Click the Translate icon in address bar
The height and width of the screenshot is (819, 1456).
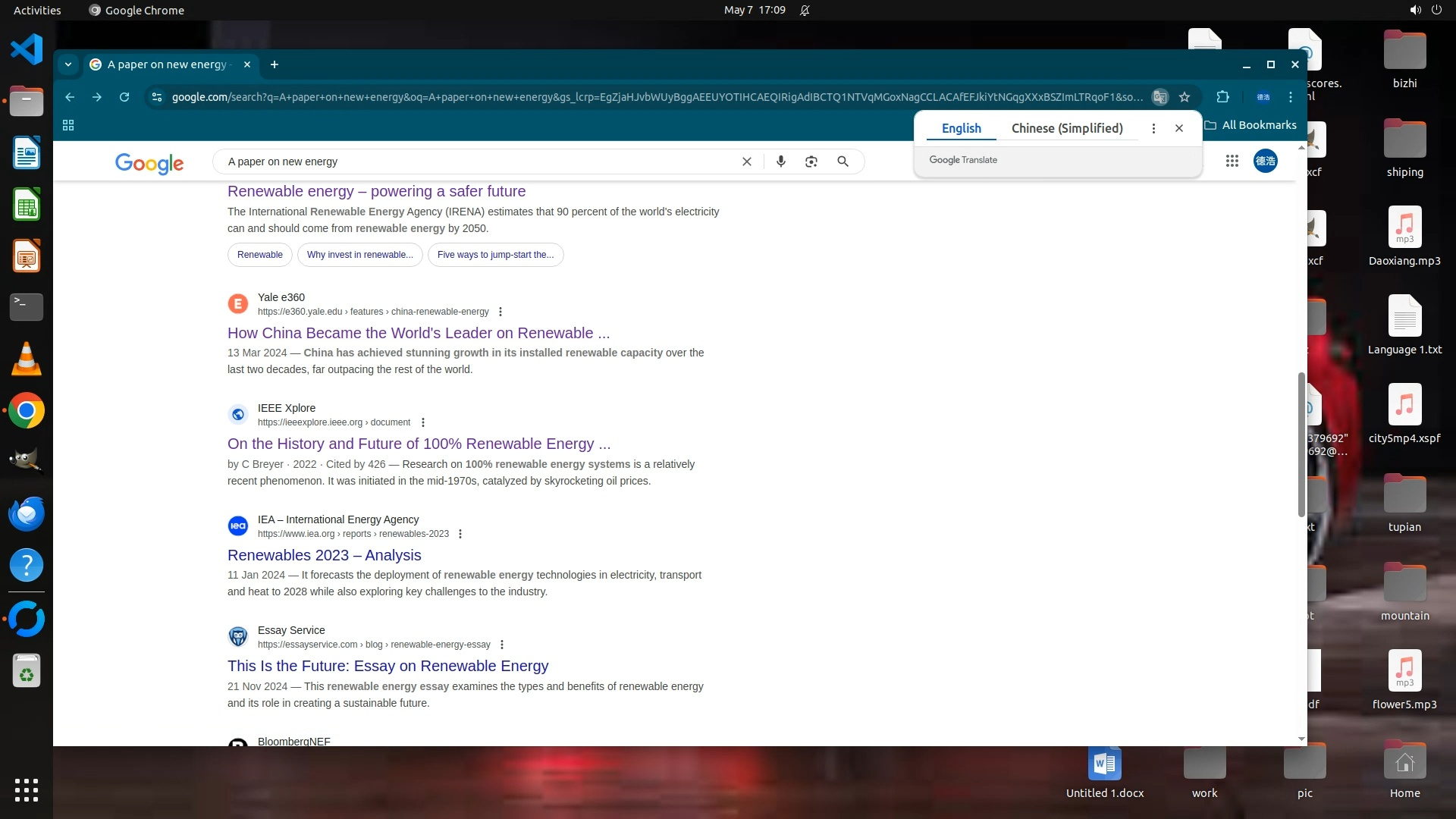(x=1159, y=97)
